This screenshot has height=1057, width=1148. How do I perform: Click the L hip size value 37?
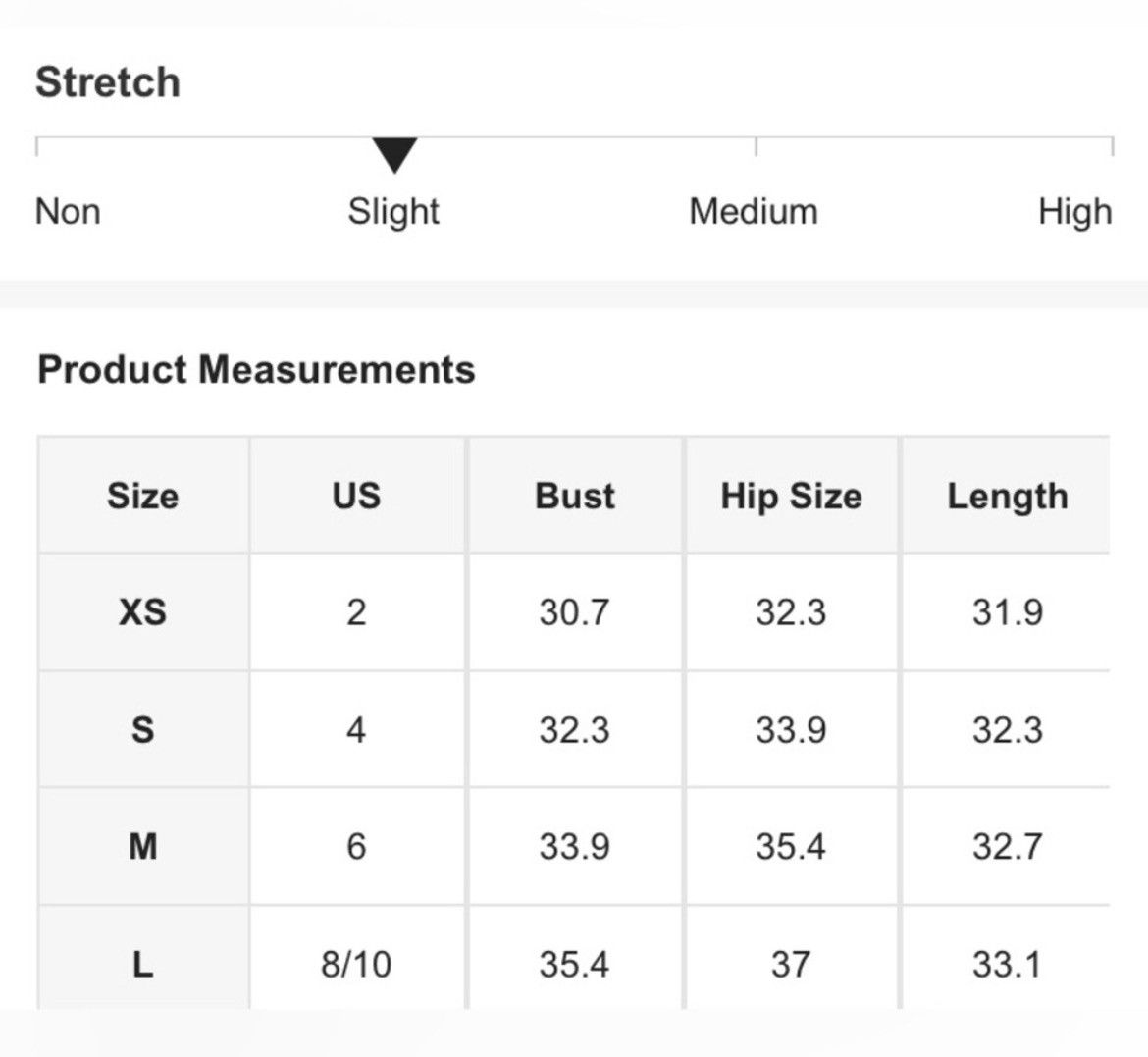click(x=791, y=964)
